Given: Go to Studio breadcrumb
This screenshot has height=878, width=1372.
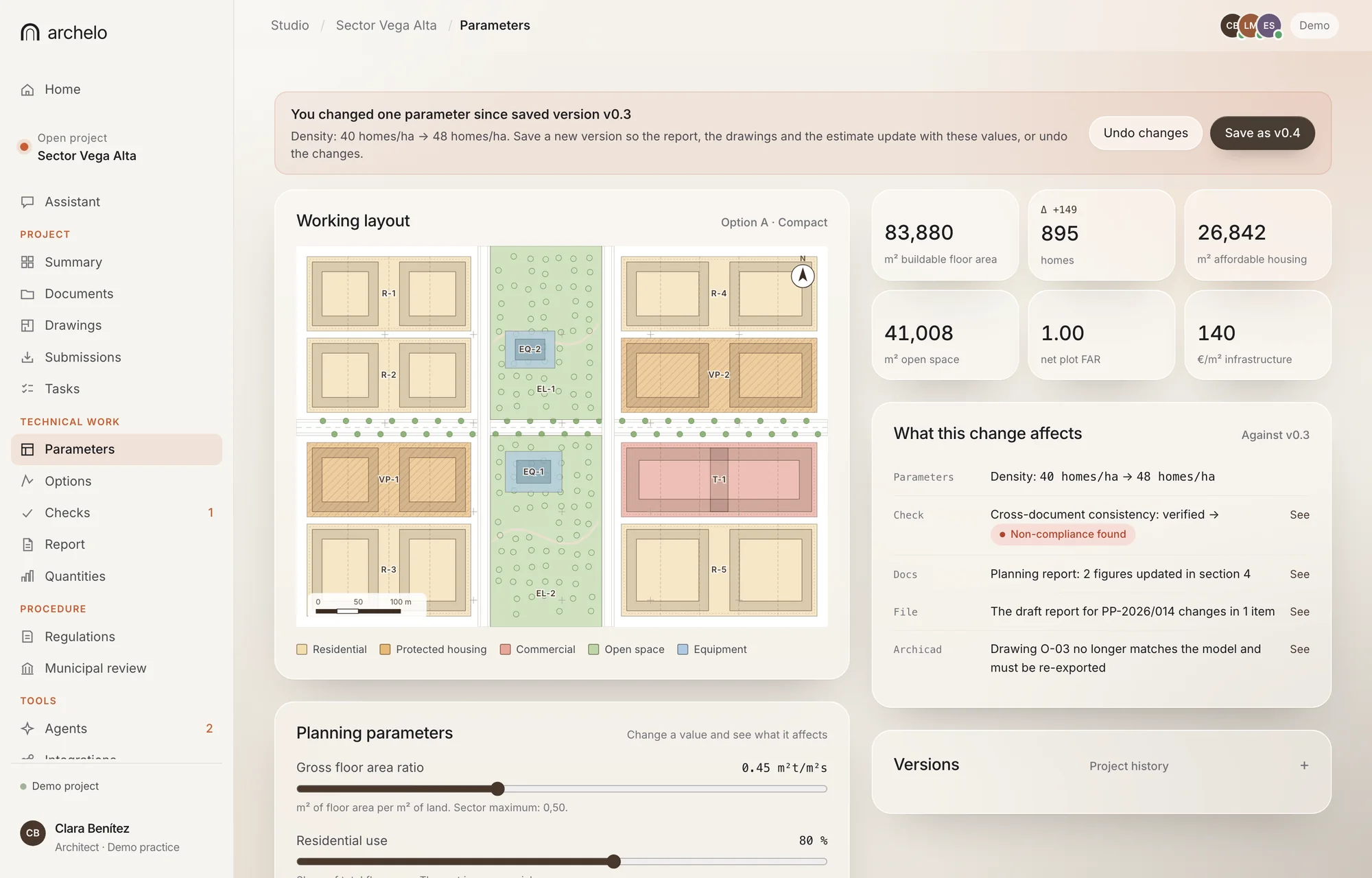Looking at the screenshot, I should click(289, 25).
